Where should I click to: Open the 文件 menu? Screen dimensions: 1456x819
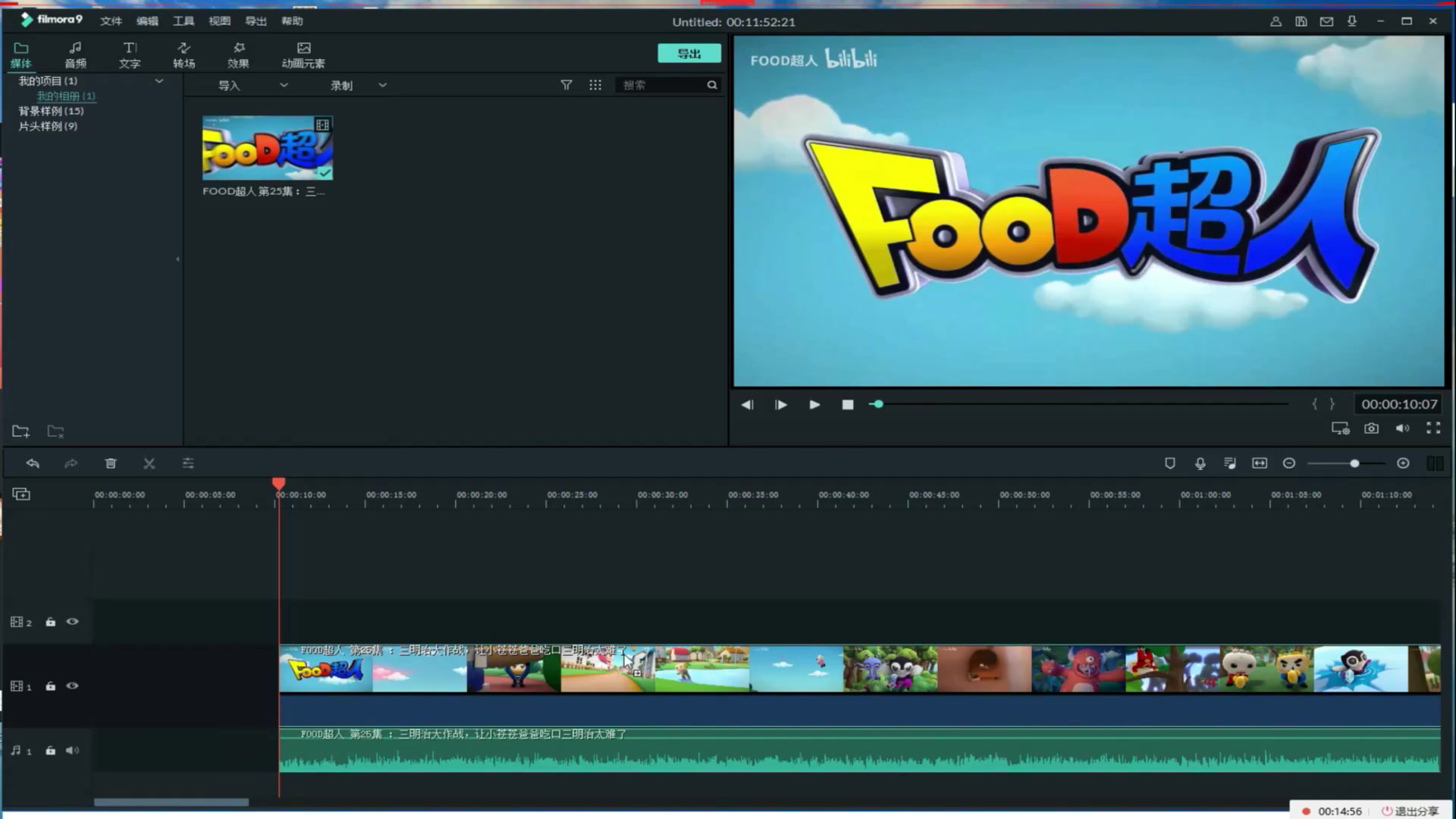pos(111,21)
